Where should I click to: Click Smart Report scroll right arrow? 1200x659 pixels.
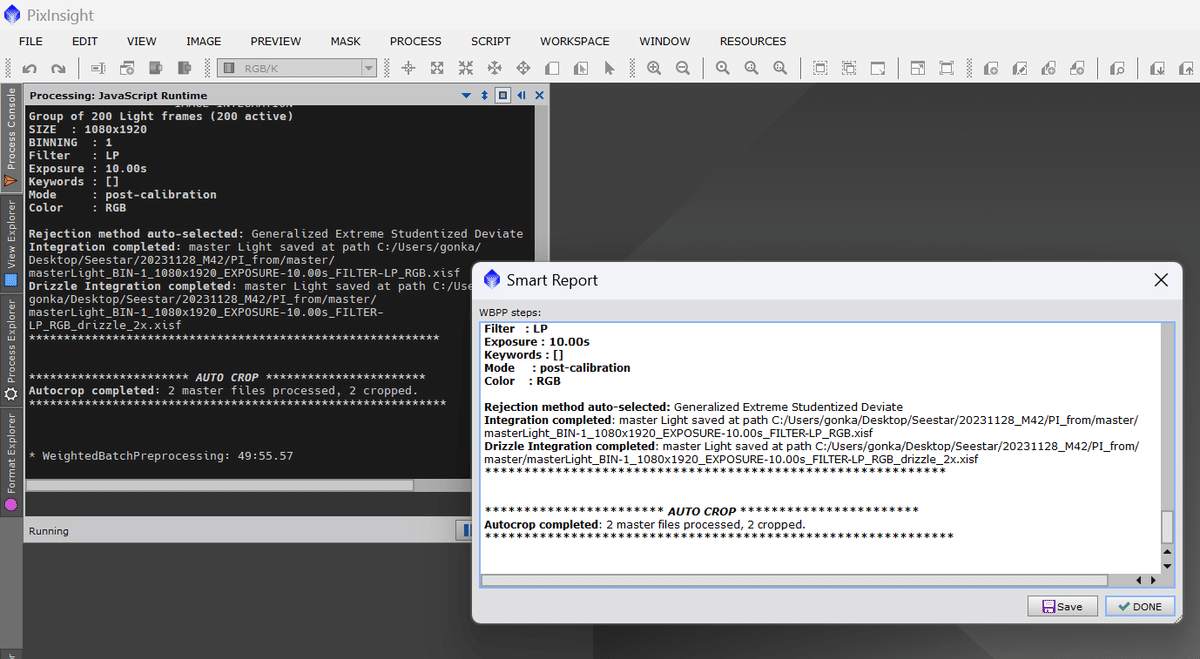pos(1155,580)
